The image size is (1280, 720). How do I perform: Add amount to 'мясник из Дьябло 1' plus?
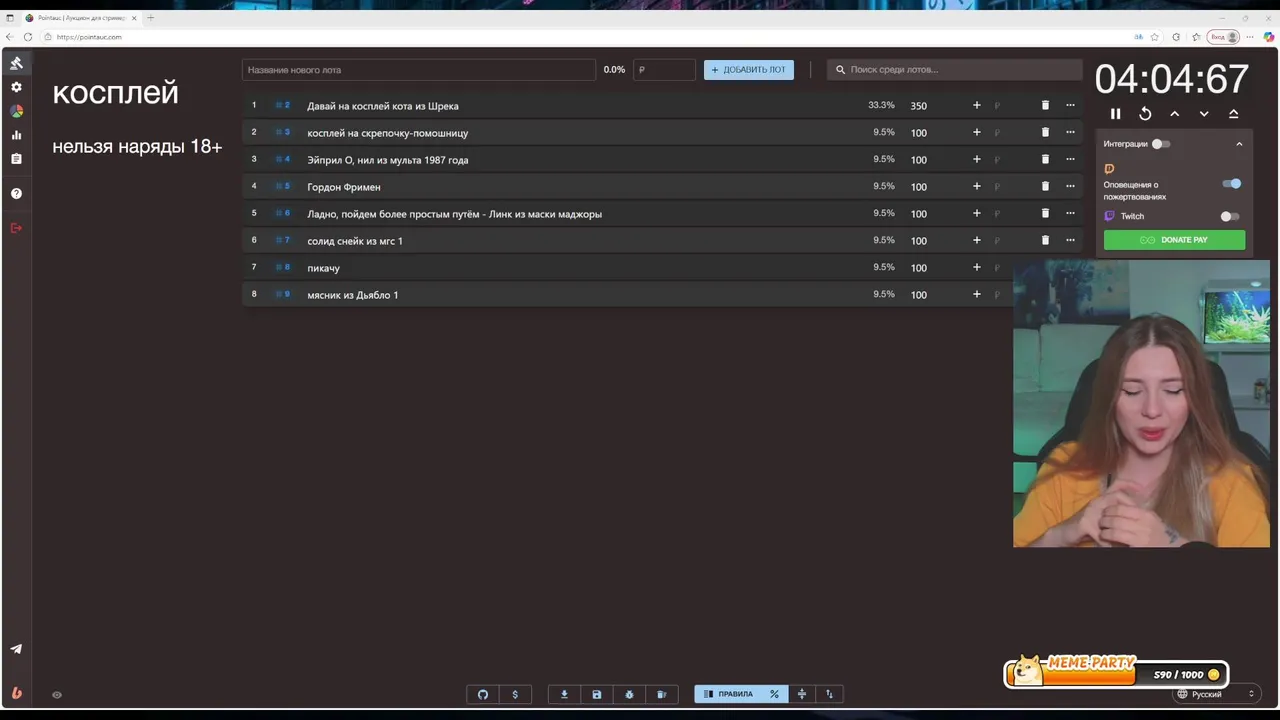click(x=977, y=294)
